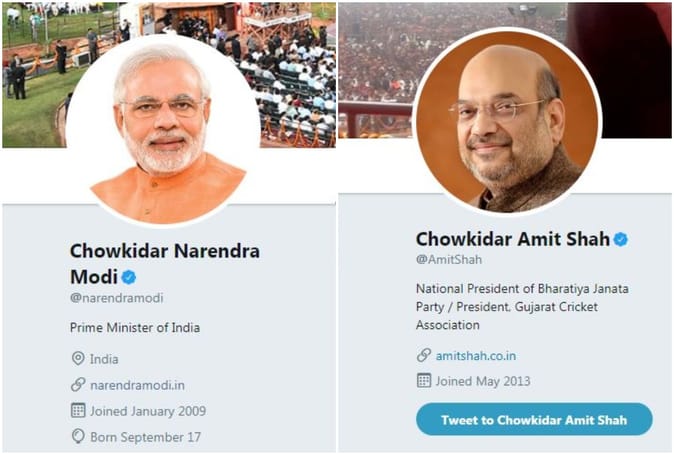
Task: Click the link icon beside amitshah.co.in
Action: (x=424, y=355)
